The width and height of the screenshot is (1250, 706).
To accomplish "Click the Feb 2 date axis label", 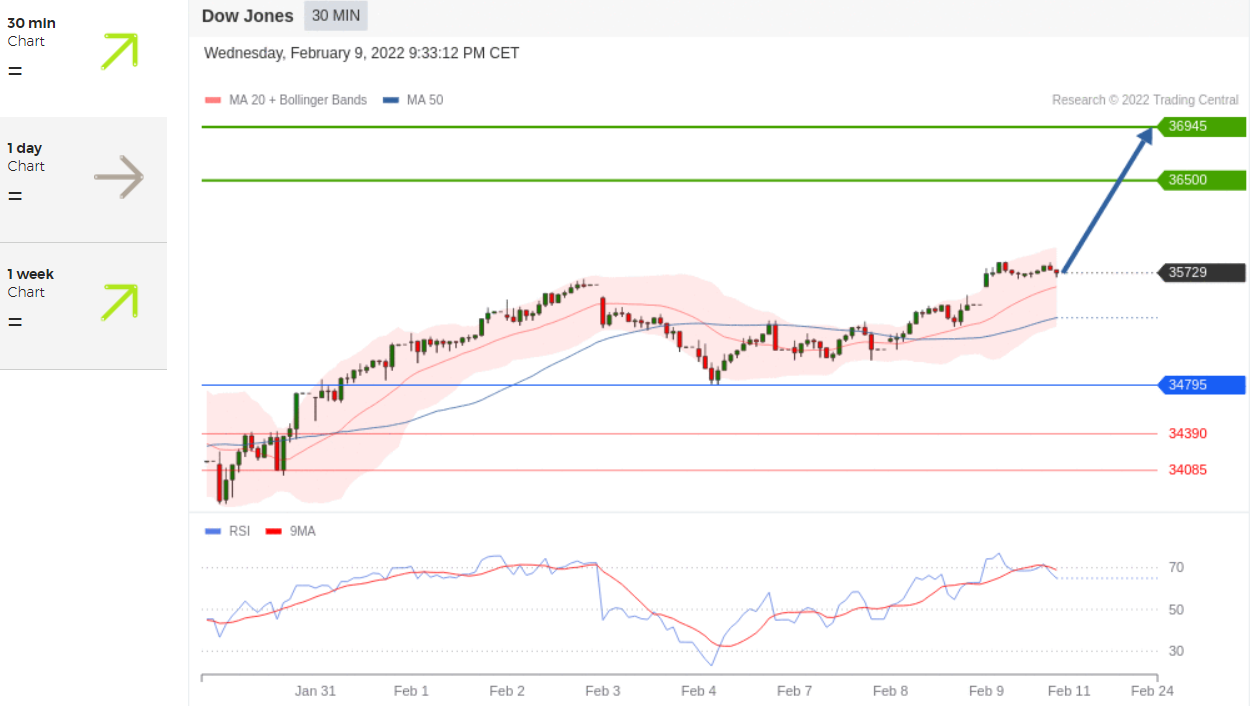I will (507, 691).
